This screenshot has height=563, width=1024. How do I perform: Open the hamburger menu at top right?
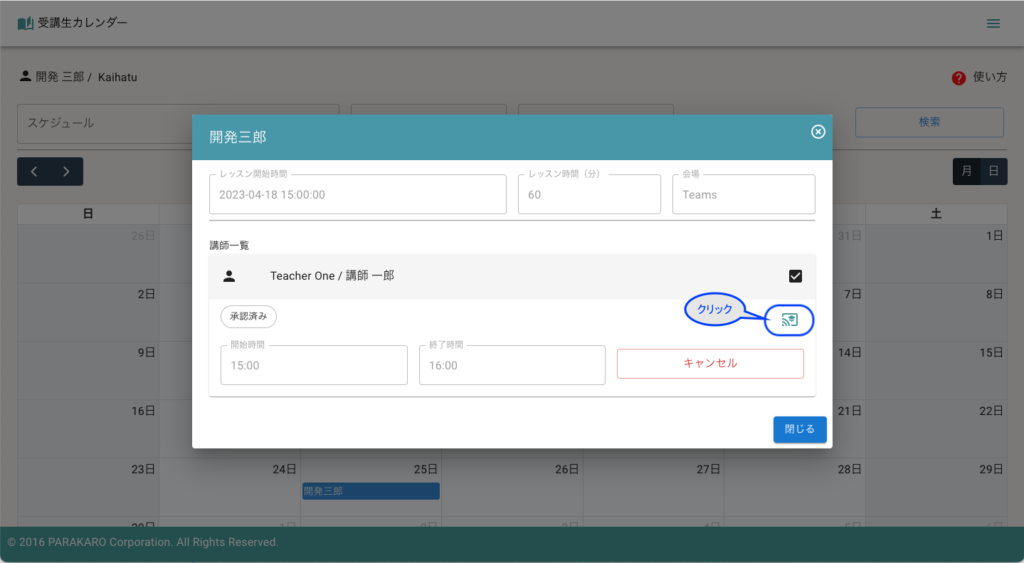(993, 23)
